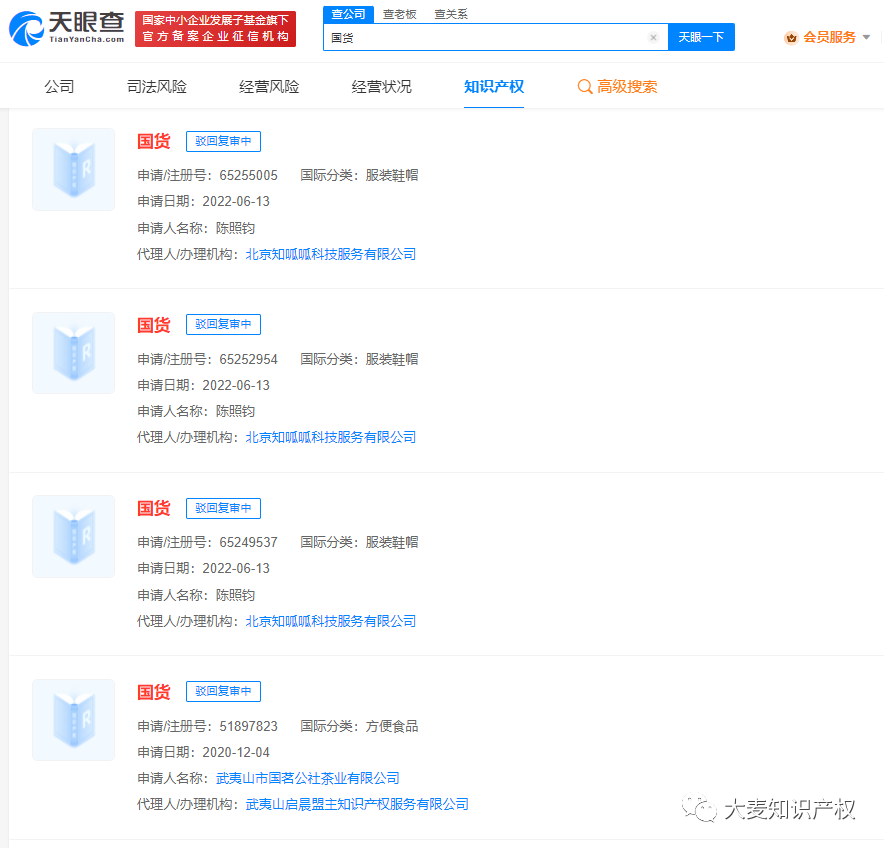Click the red 国家中小企业发展子基金旗下 banner
This screenshot has width=884, height=848.
click(215, 28)
